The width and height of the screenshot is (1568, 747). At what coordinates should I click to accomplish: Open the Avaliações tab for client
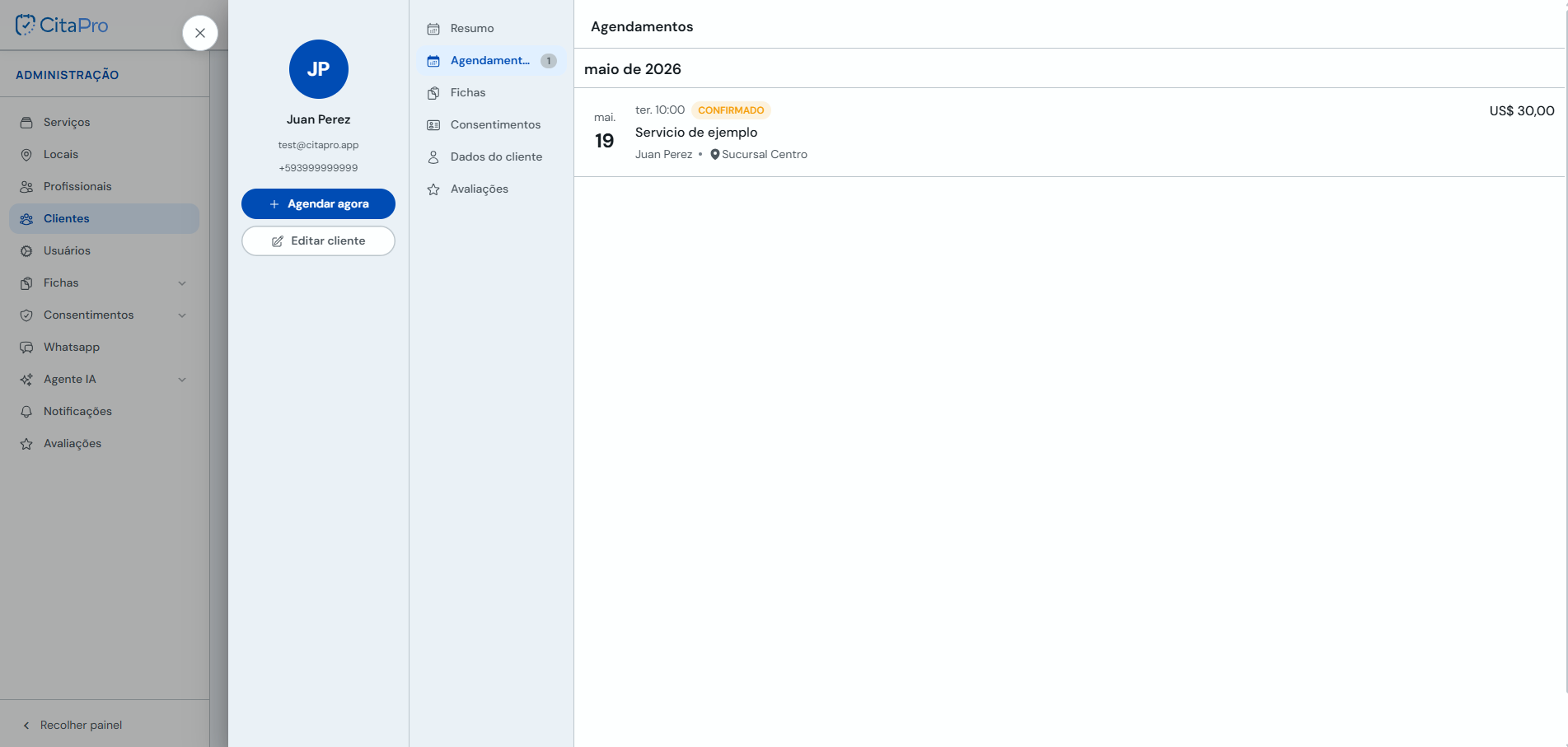491,189
